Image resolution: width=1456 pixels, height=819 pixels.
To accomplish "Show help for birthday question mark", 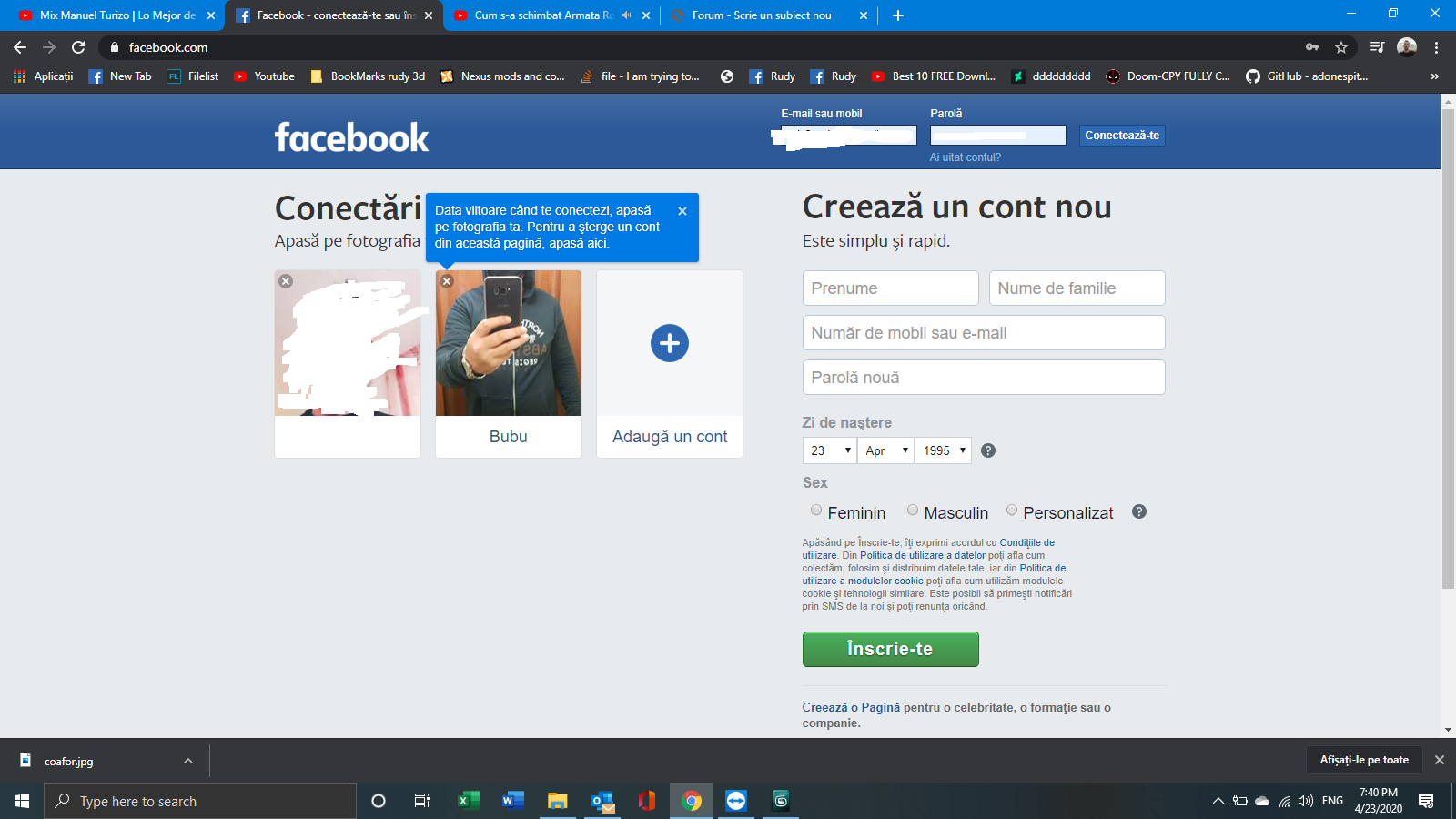I will [x=988, y=450].
